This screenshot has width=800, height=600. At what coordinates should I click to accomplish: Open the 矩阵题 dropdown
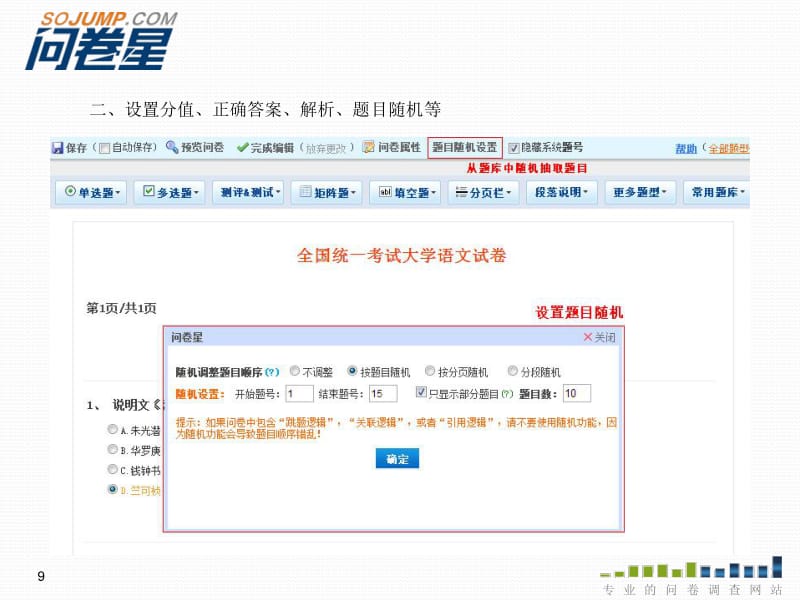(x=327, y=192)
